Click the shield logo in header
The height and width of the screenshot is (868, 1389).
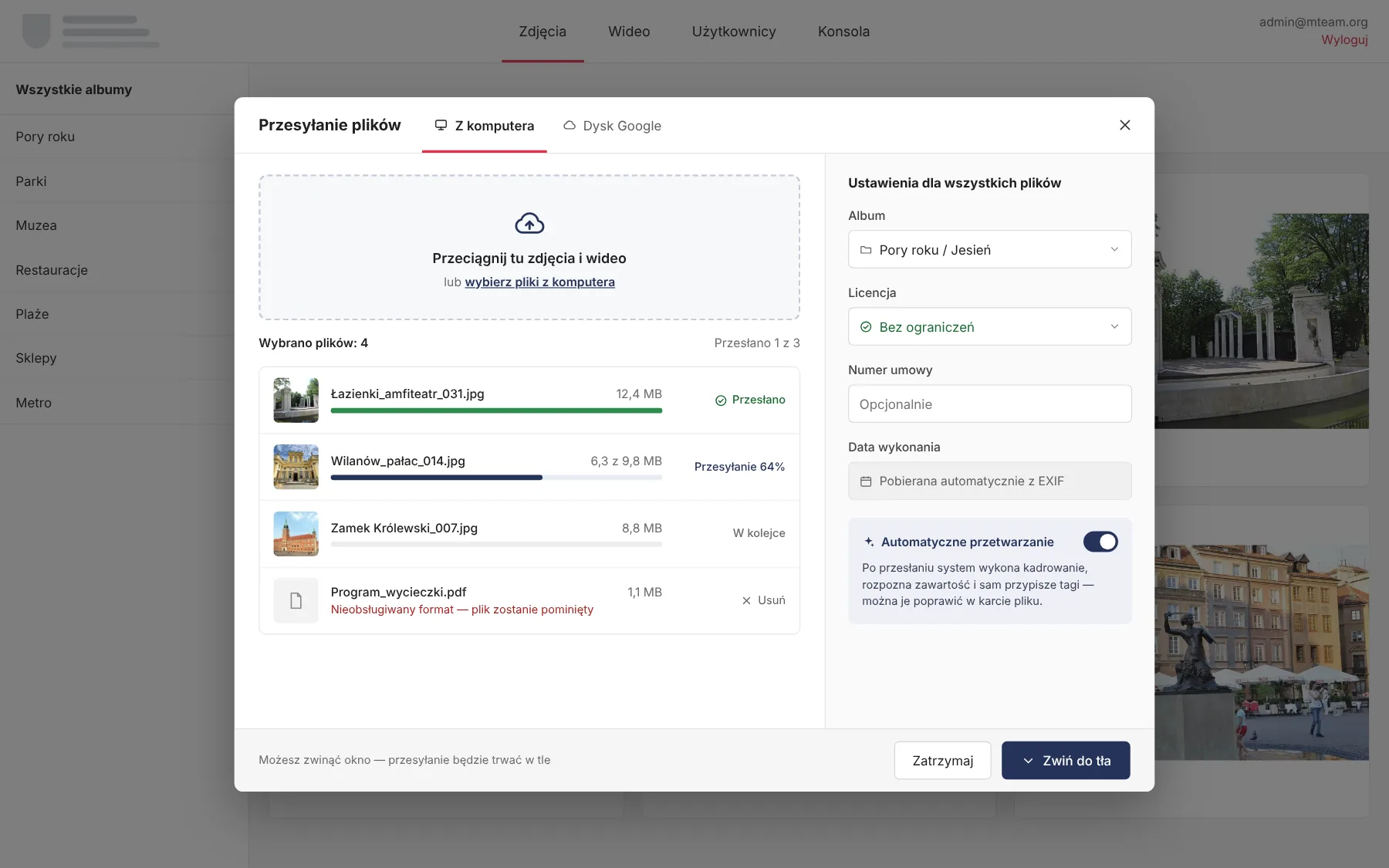click(x=36, y=31)
